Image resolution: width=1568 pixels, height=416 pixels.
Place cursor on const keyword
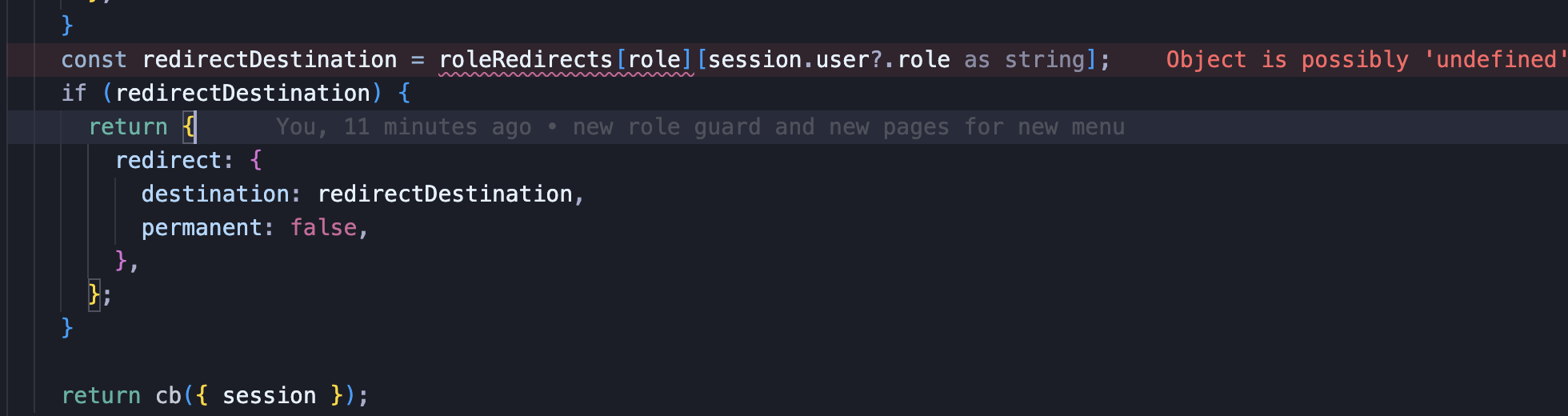coord(94,60)
